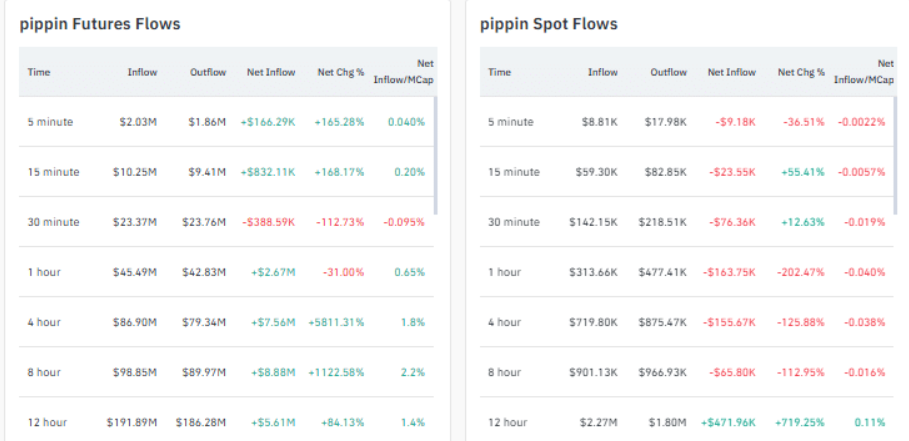Sort Futures table by Outflow column
Viewport: 909px width, 441px height.
tap(208, 72)
